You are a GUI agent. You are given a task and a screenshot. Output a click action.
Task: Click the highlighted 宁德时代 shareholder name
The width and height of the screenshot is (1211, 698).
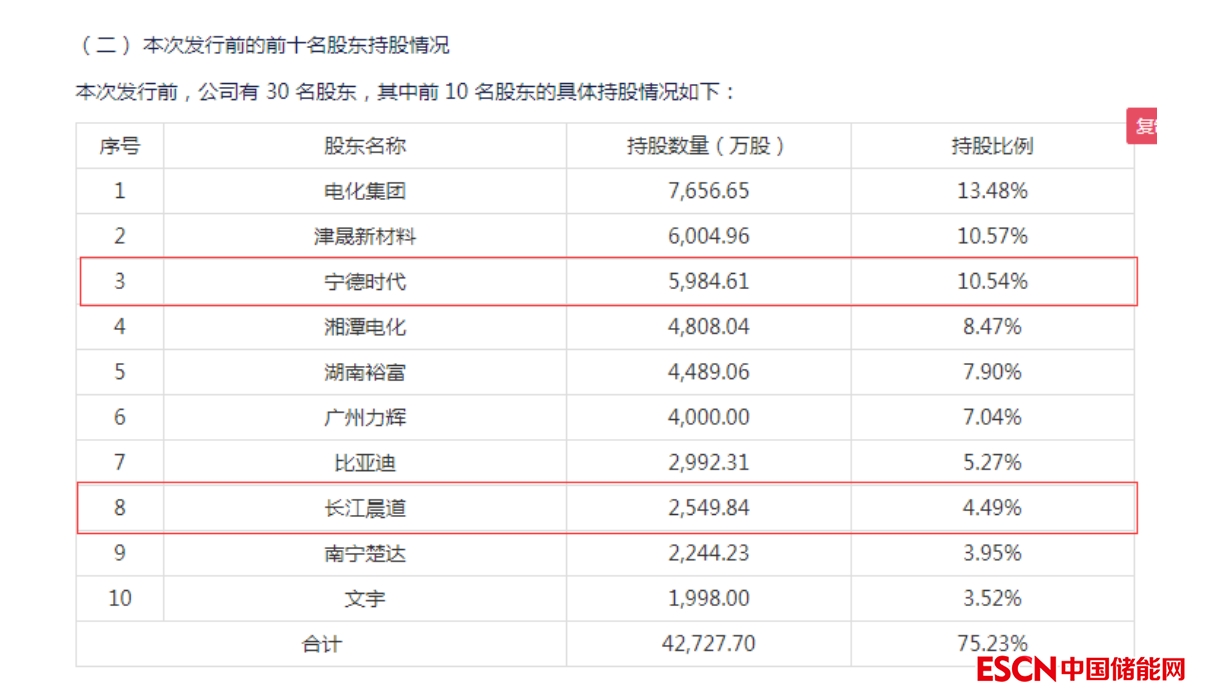tap(365, 282)
